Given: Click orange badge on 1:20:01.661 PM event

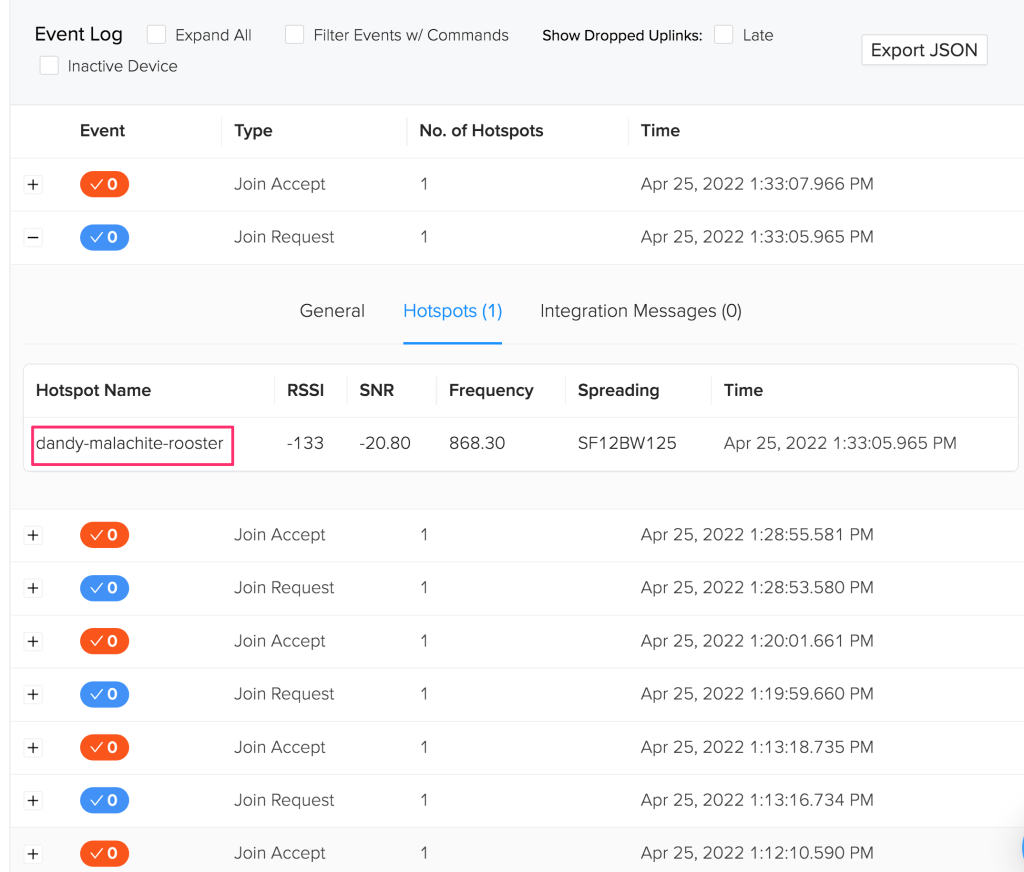Looking at the screenshot, I should click(104, 641).
